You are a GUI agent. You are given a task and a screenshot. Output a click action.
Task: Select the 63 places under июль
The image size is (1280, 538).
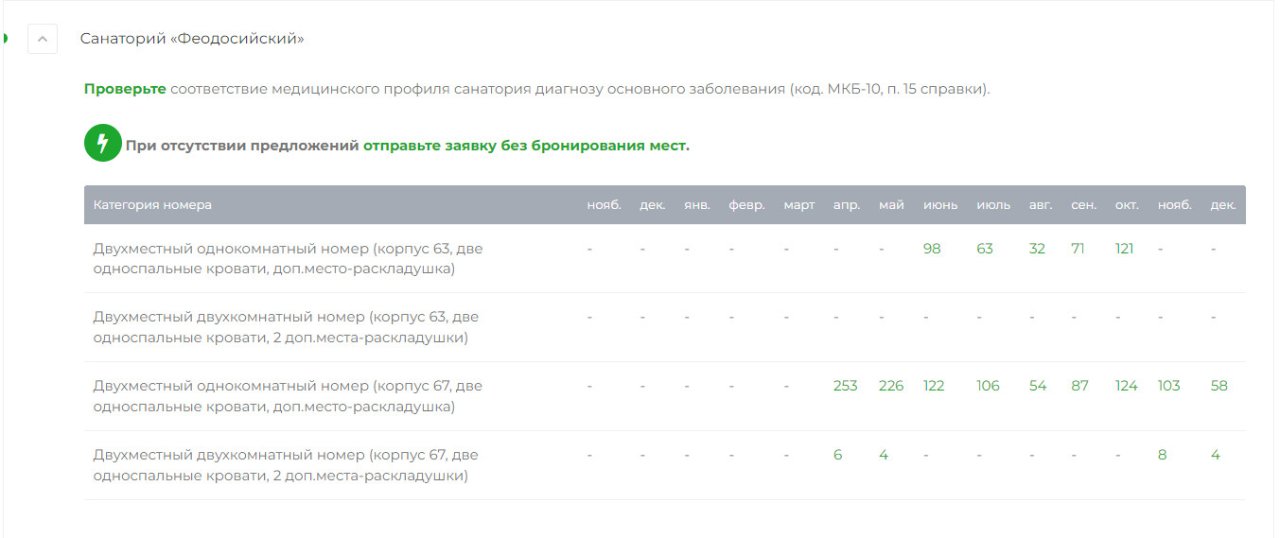(985, 249)
